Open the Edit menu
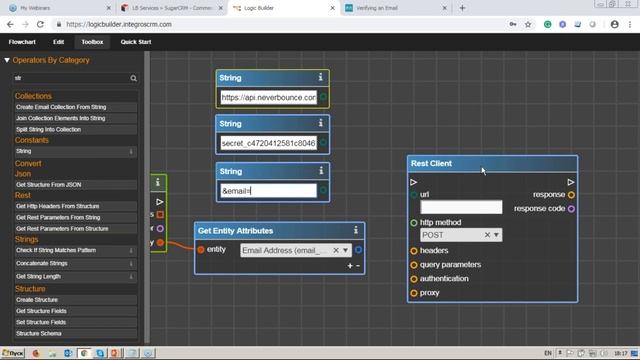Viewport: 640px width, 360px height. [x=58, y=42]
